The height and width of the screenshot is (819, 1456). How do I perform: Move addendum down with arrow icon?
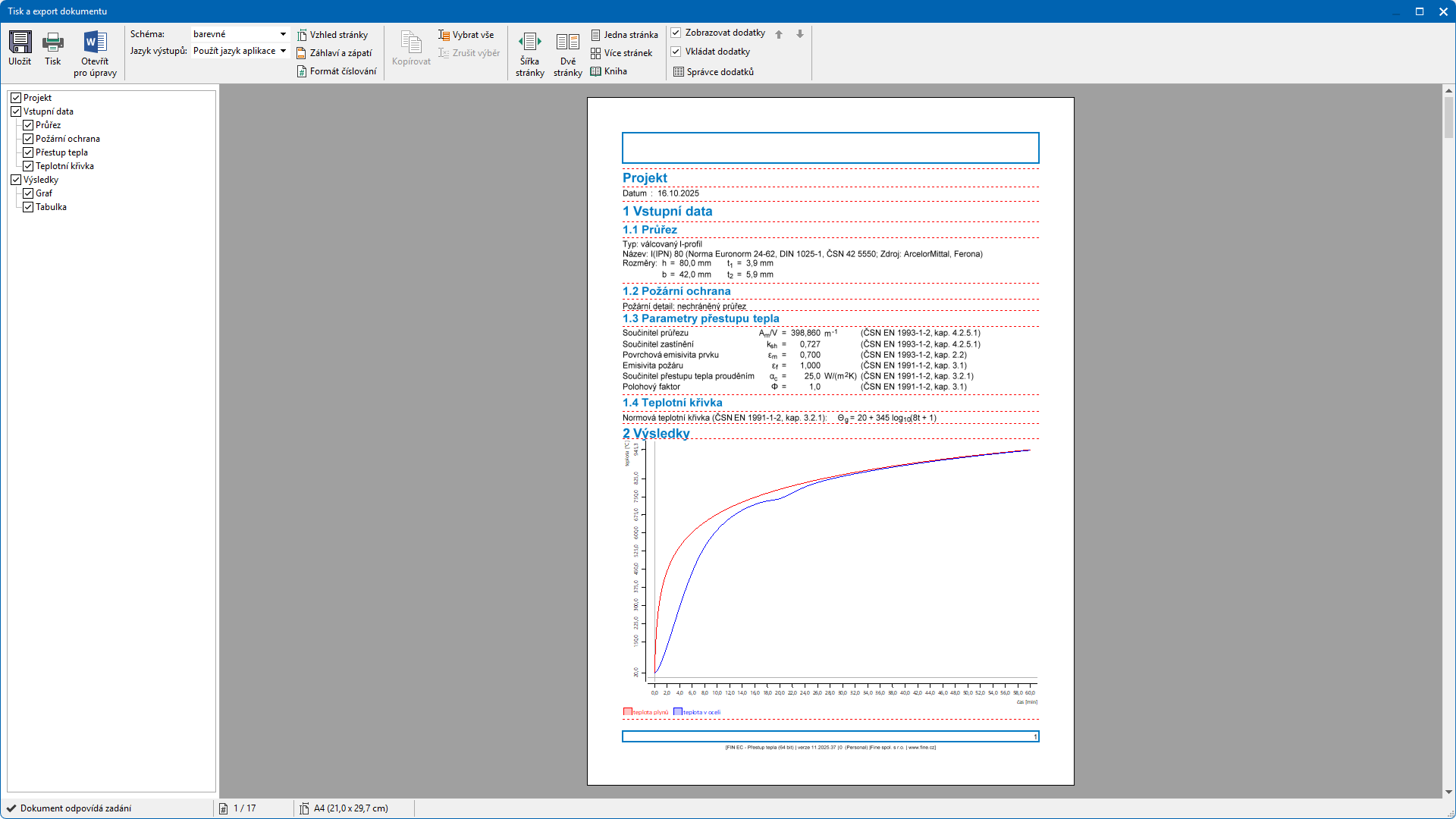(x=800, y=34)
